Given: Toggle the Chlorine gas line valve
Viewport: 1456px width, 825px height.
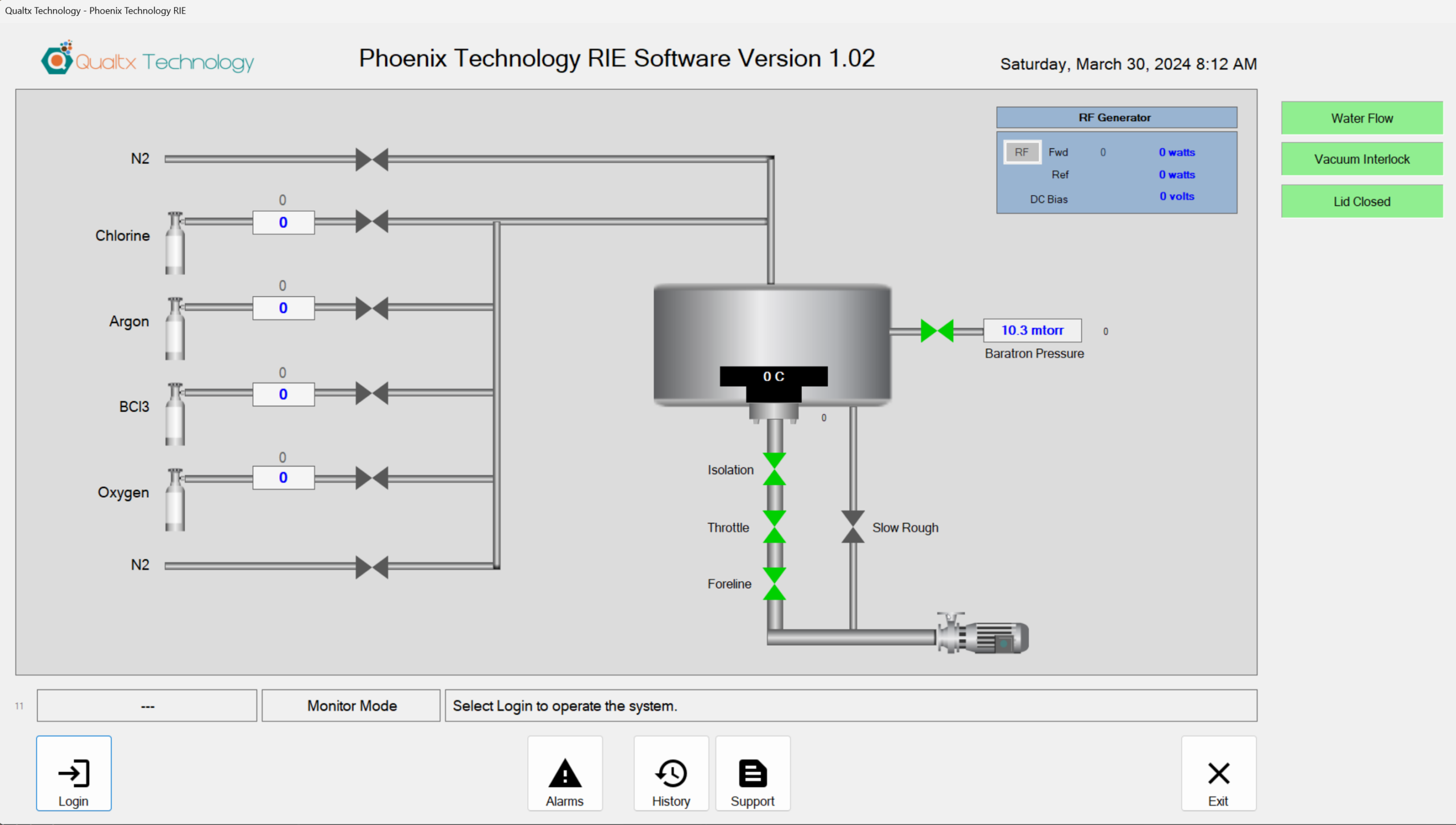Looking at the screenshot, I should [372, 221].
